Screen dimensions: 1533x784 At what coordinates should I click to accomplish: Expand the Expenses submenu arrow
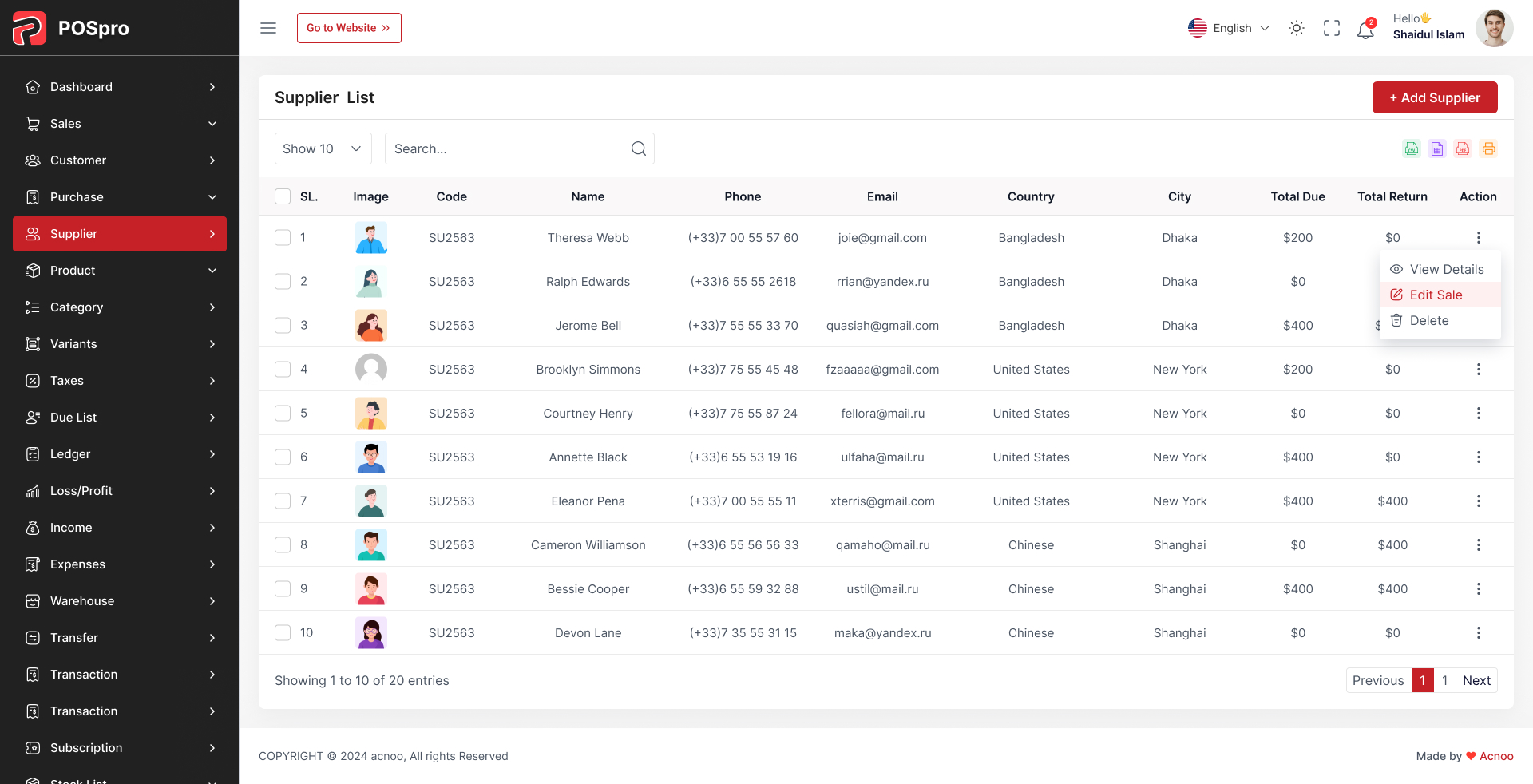click(x=212, y=564)
